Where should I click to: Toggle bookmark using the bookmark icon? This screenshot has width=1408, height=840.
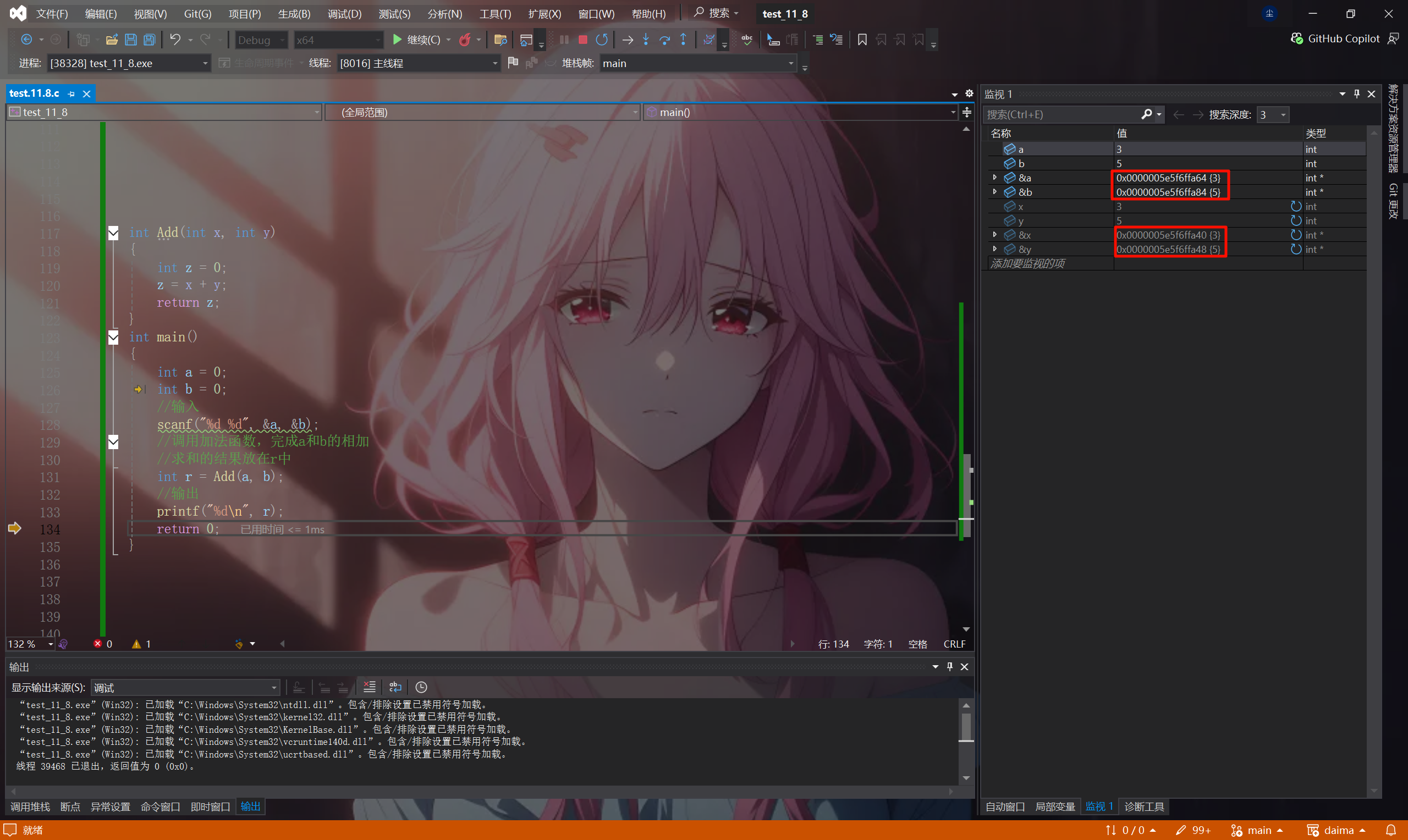(862, 40)
